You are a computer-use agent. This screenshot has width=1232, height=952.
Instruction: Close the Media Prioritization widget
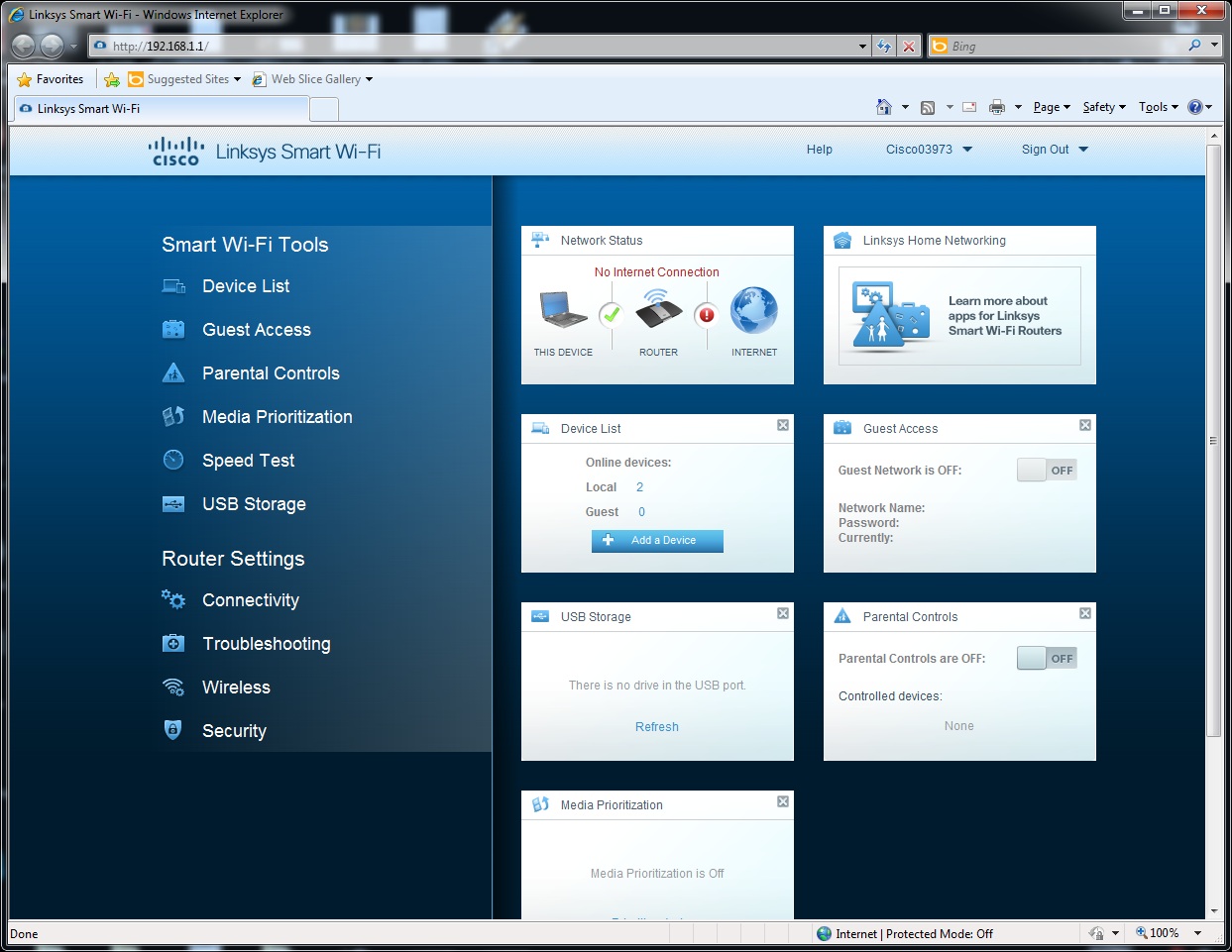[783, 801]
